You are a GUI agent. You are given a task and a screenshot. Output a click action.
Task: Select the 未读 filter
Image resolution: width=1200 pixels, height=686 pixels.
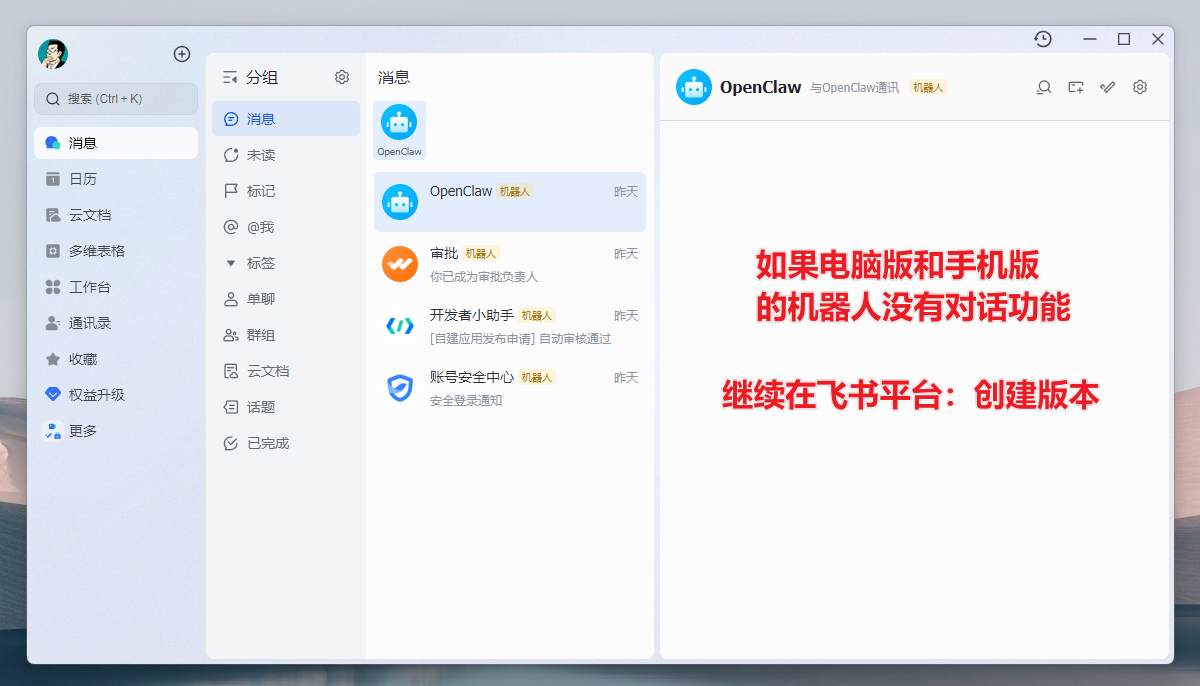(x=261, y=155)
